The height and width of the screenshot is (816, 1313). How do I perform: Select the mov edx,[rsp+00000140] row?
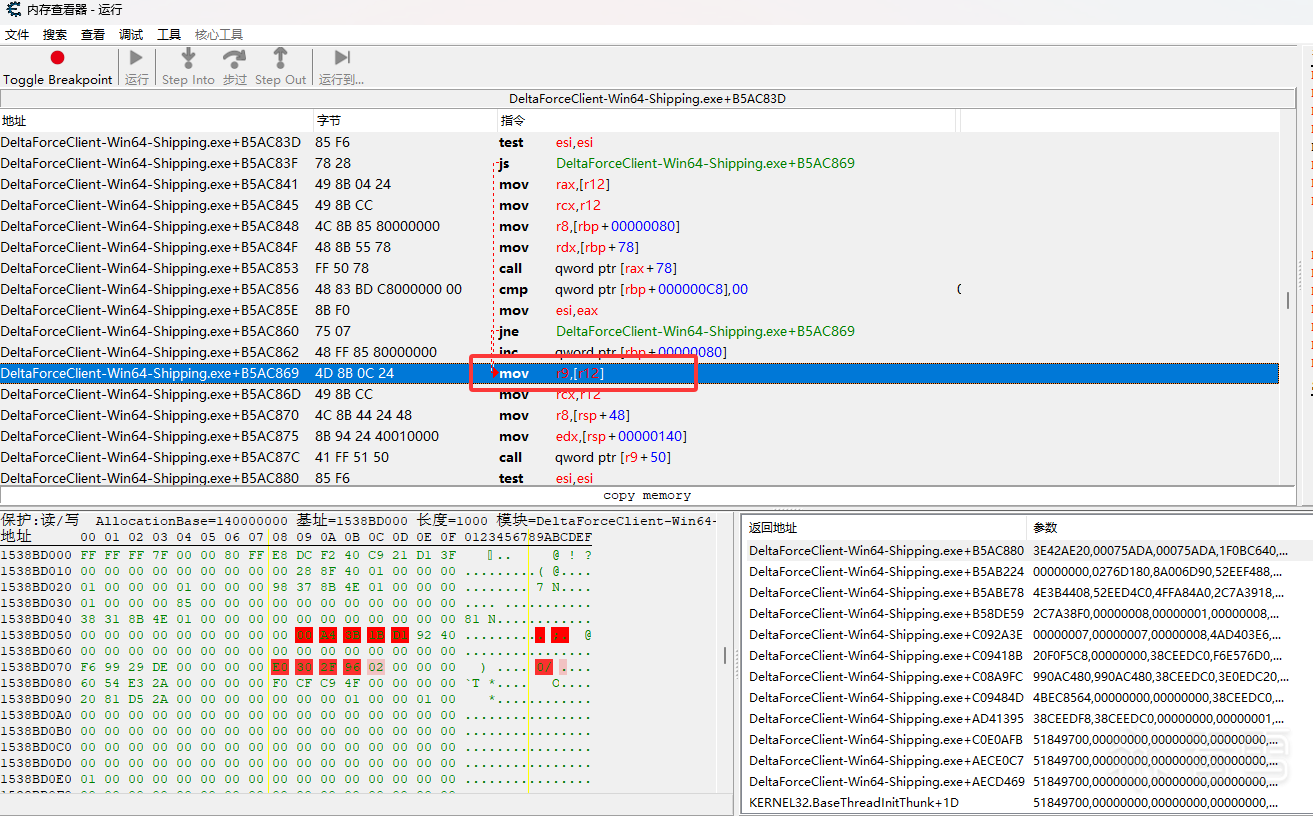pyautogui.click(x=639, y=436)
